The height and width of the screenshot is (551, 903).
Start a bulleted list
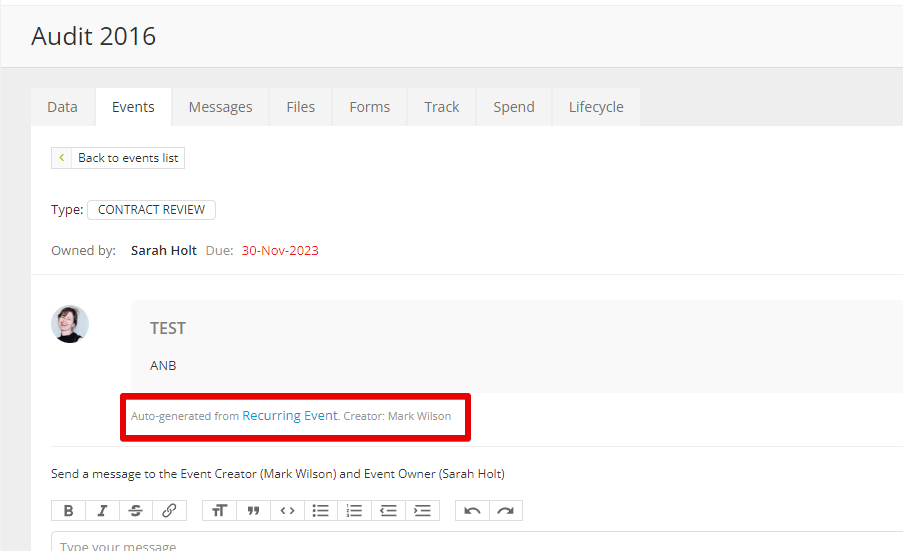coord(321,510)
